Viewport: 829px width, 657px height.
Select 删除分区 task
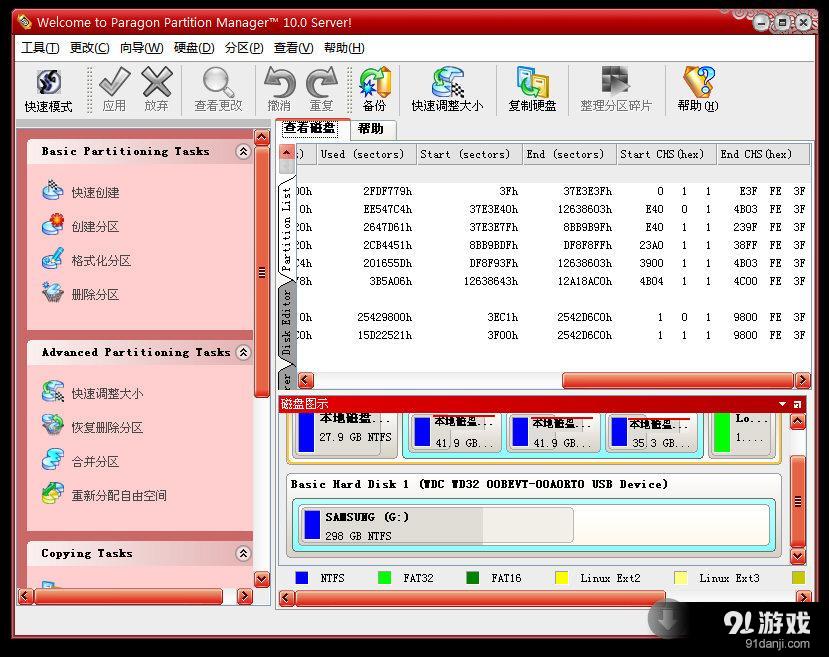[x=80, y=294]
